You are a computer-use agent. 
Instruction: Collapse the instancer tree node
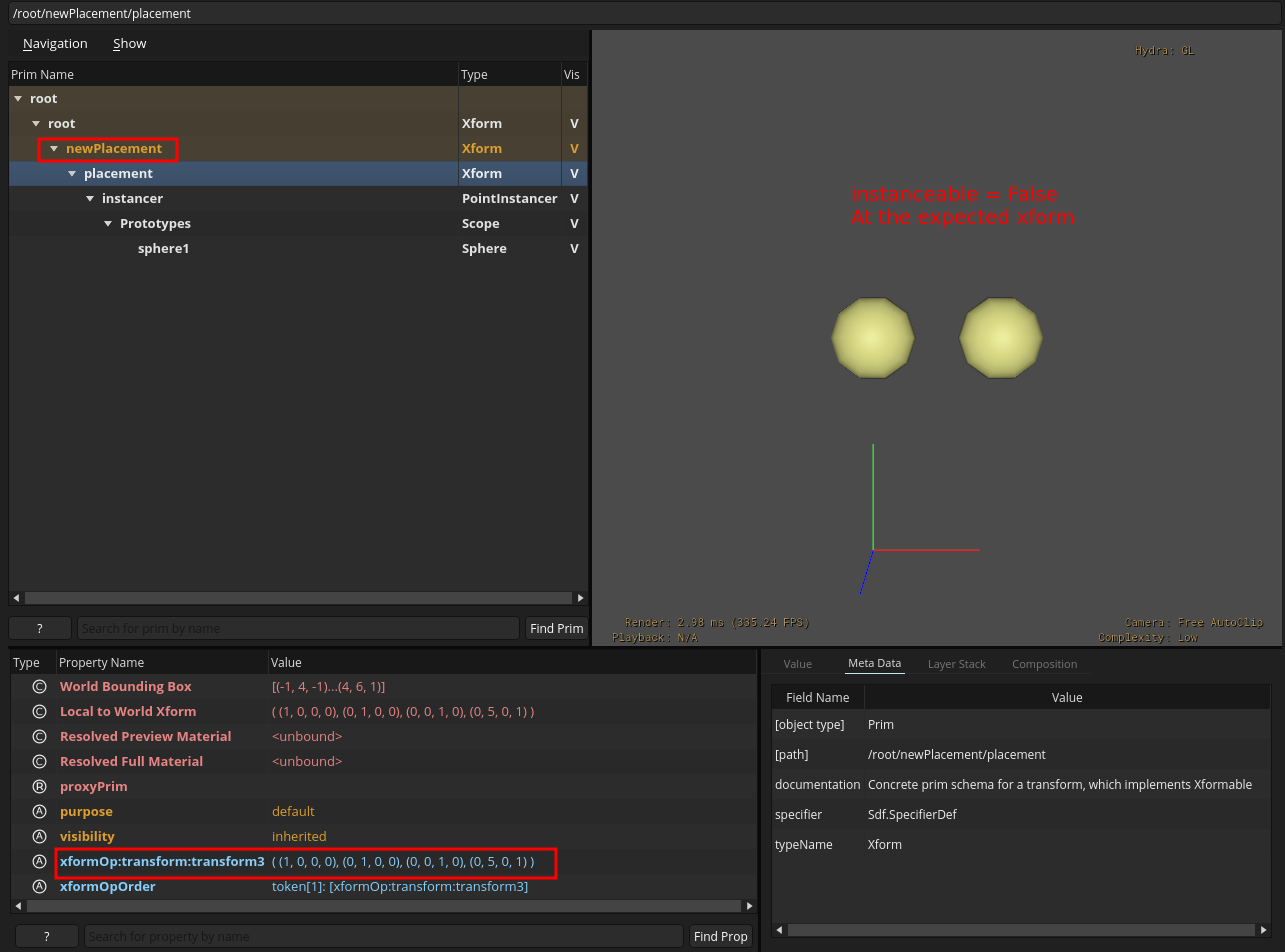point(90,199)
